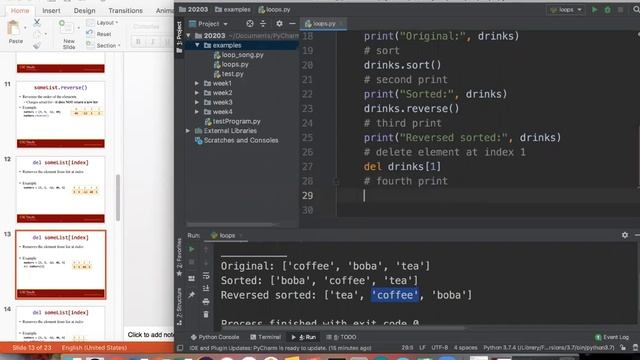Collapse the examples folder

tap(198, 45)
